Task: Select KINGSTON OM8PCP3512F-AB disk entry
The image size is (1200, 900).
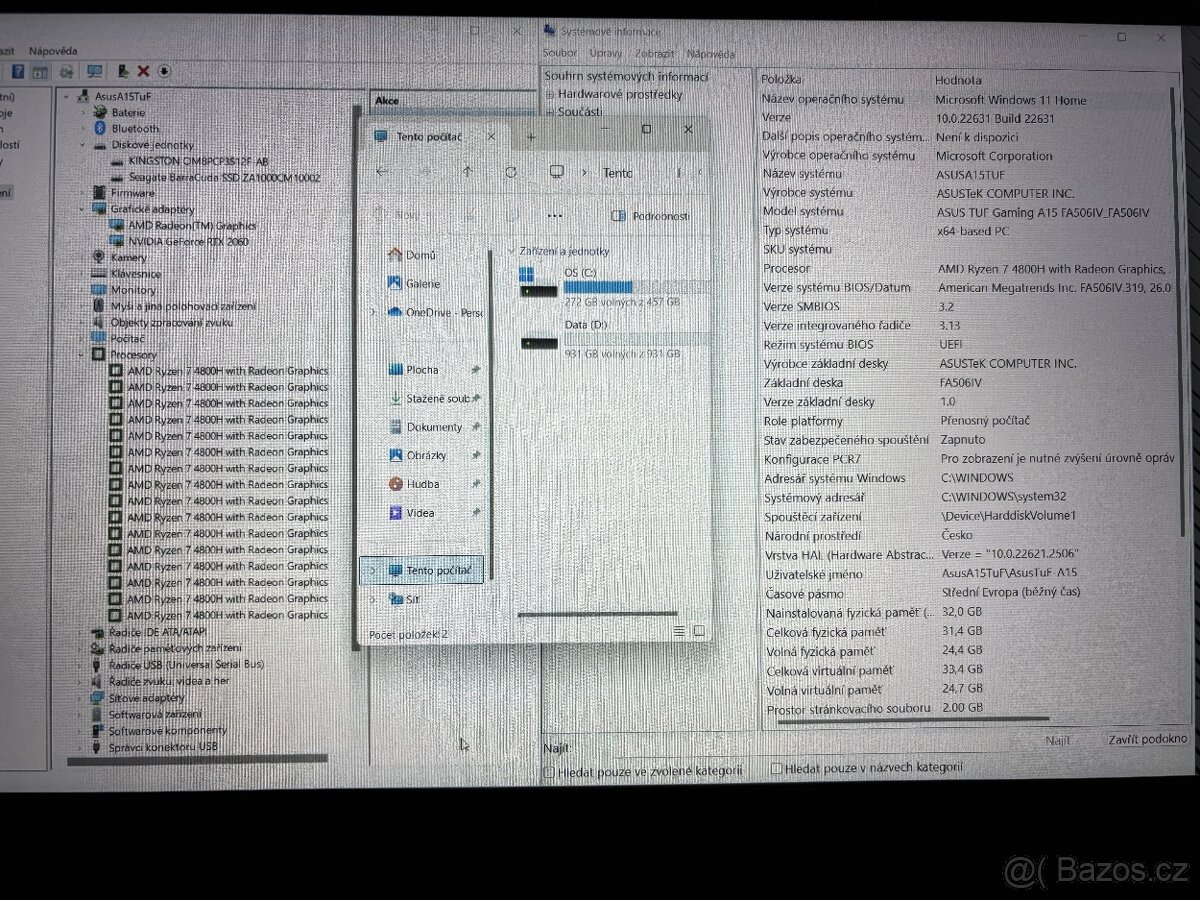Action: click(198, 161)
